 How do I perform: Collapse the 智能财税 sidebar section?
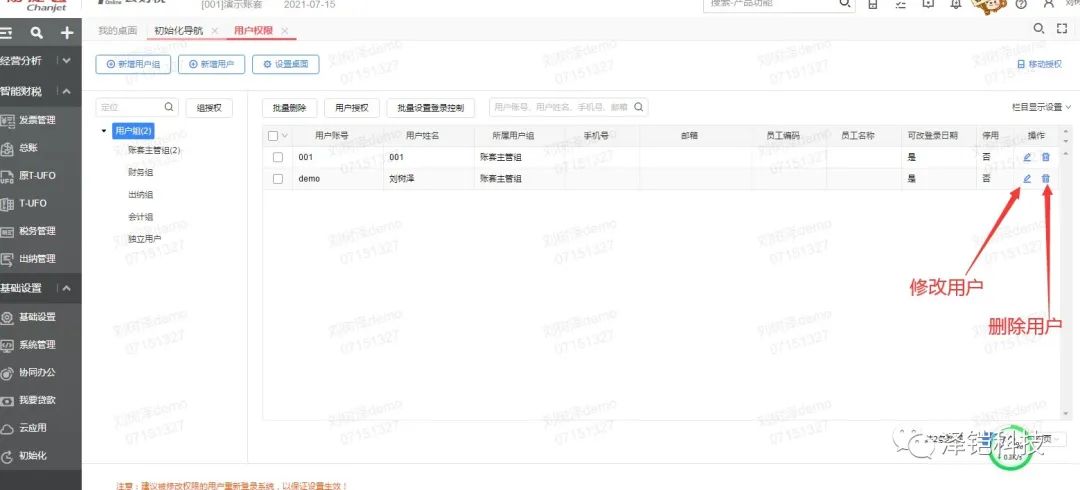pos(66,92)
